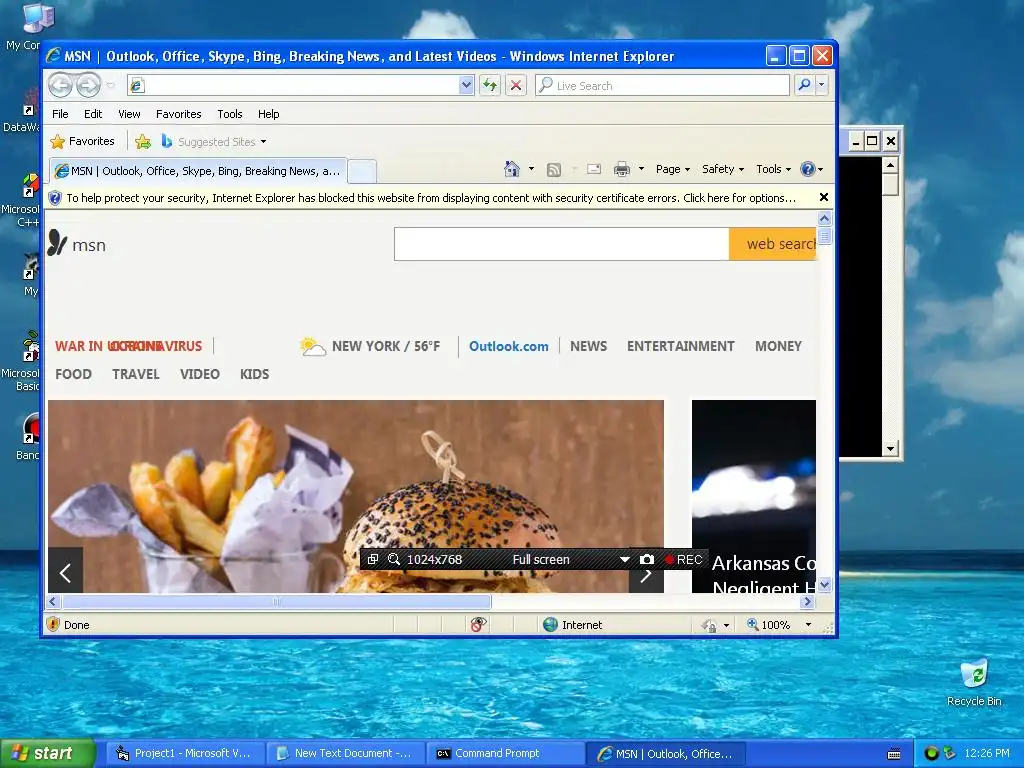Go forward with the IE Forward arrow
The image size is (1024, 768).
click(x=88, y=85)
